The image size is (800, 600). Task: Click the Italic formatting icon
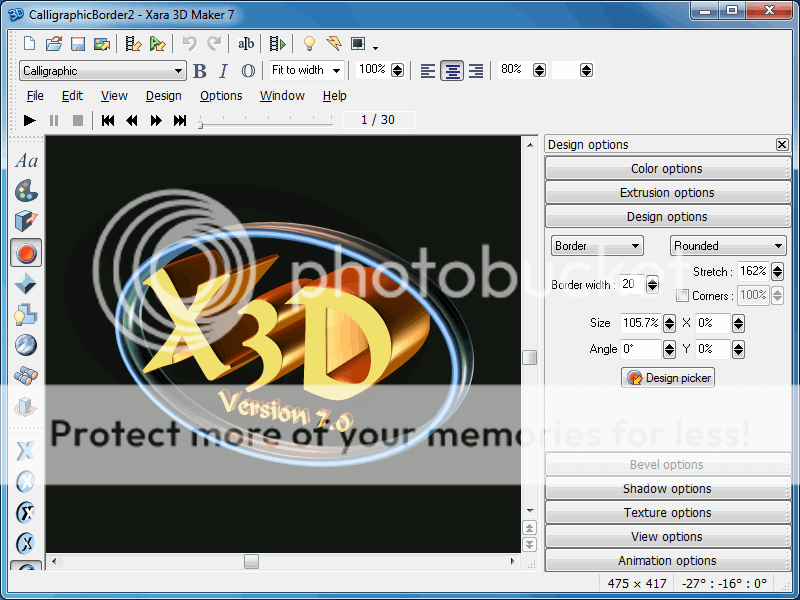point(223,71)
